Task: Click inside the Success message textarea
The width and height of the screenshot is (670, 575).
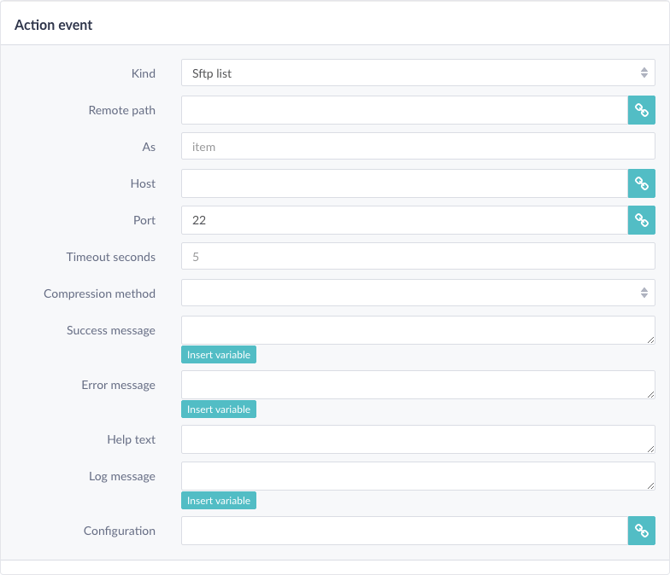Action: [418, 330]
